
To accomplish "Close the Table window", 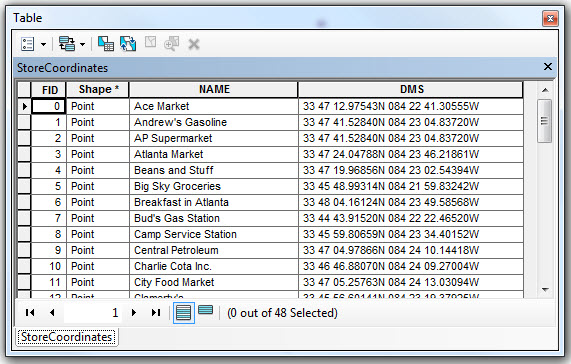I will tap(550, 18).
